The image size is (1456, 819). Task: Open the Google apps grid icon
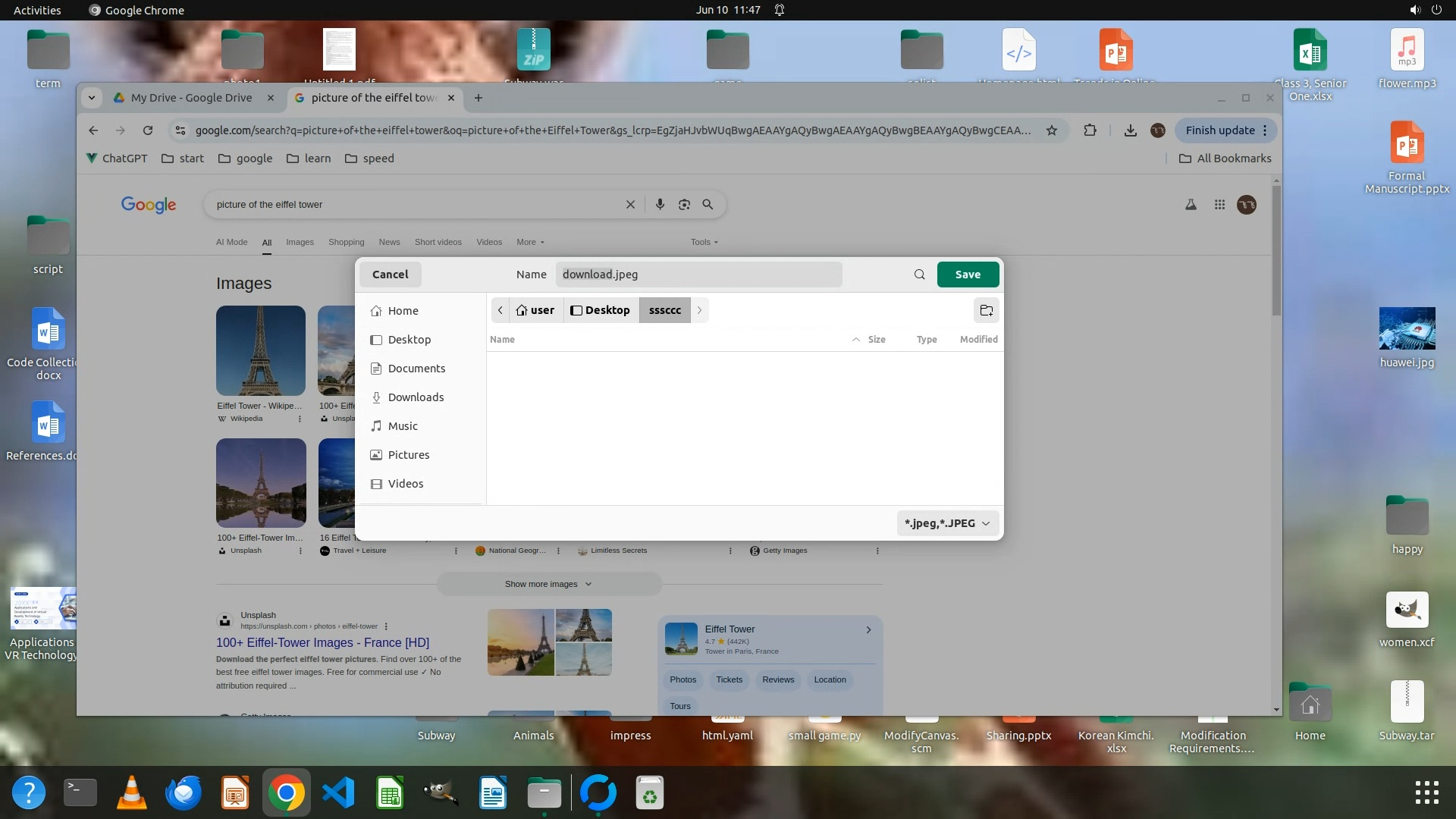(x=1219, y=205)
